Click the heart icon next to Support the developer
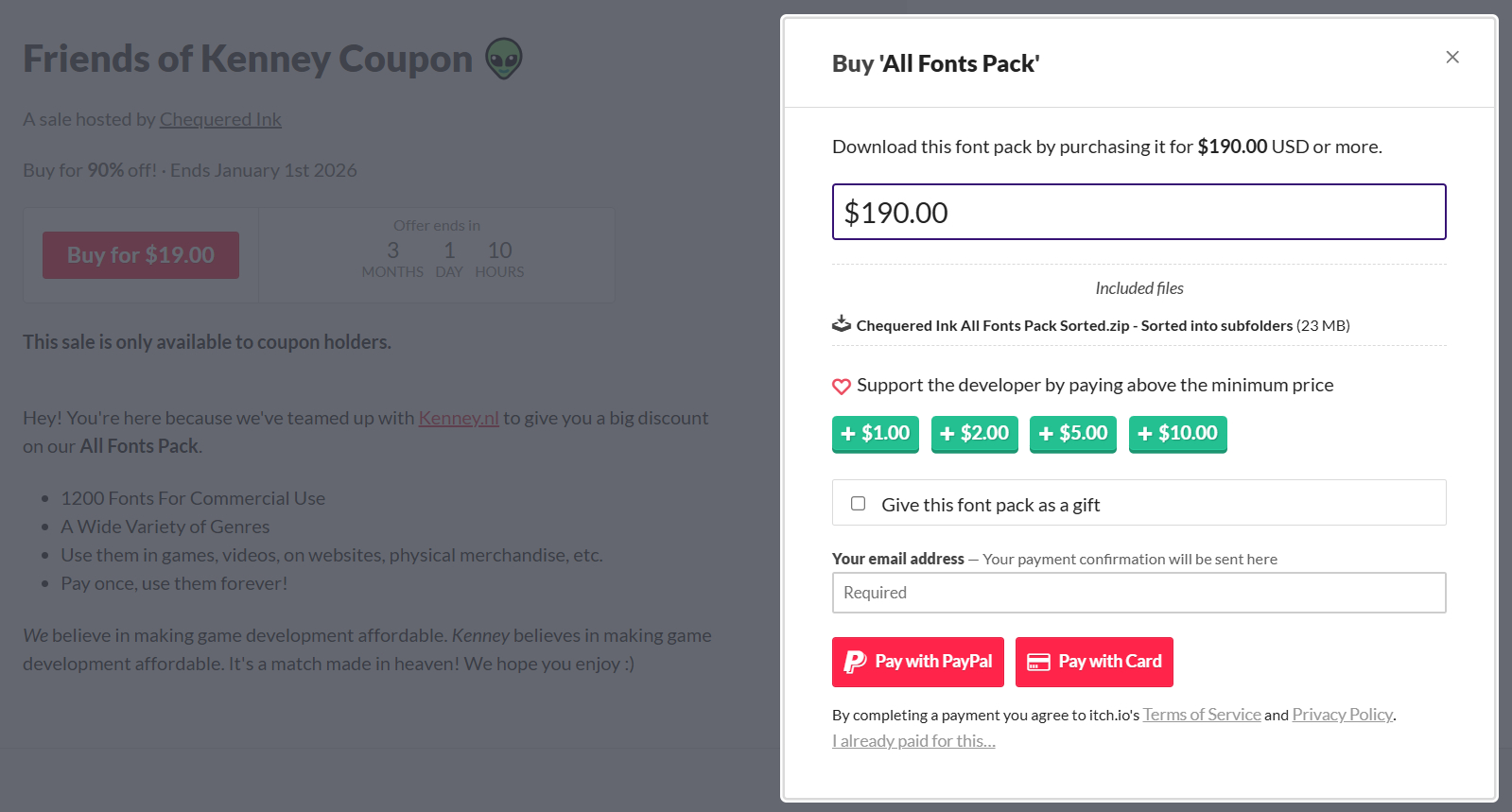This screenshot has height=812, width=1512. [842, 386]
